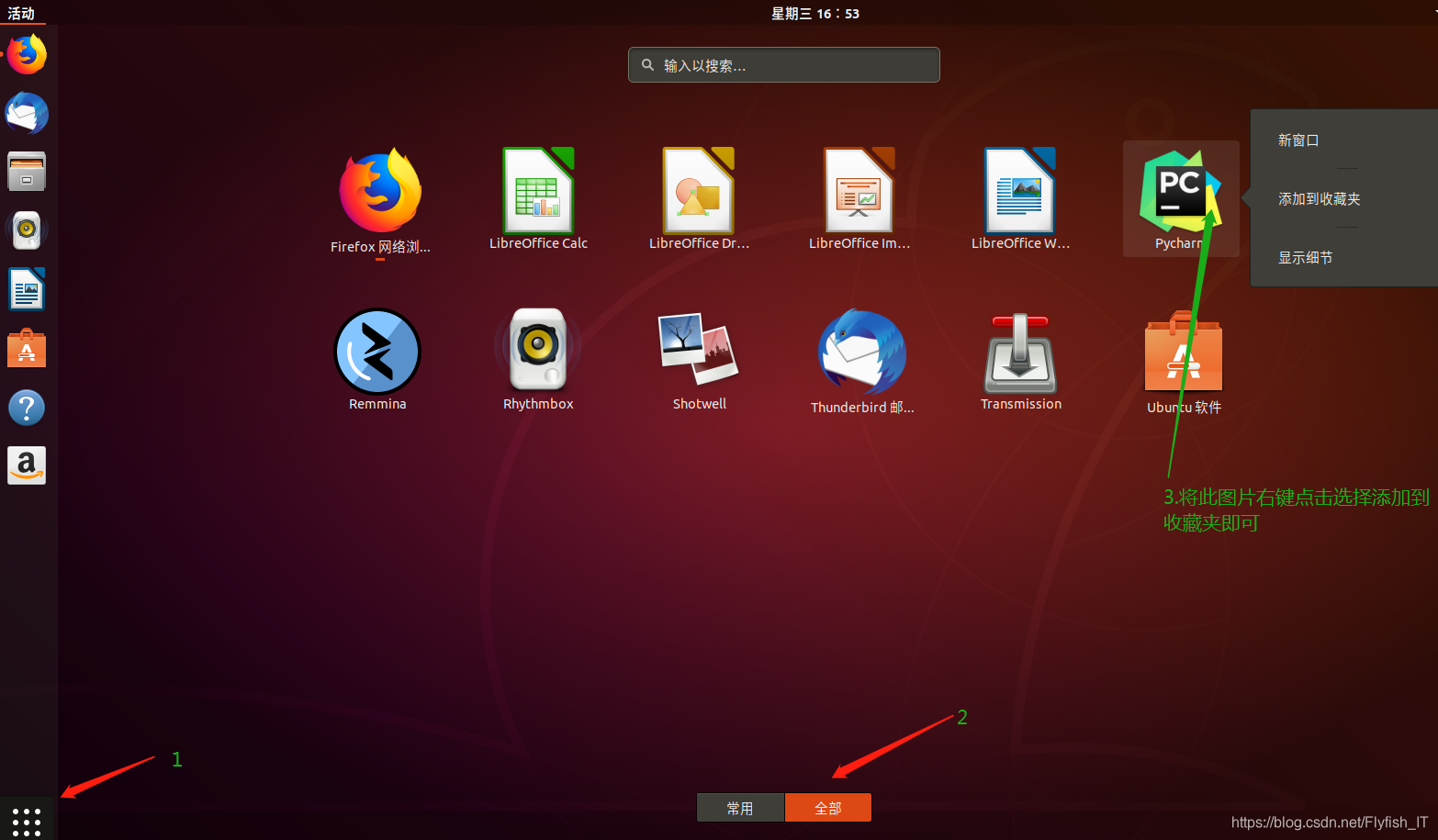This screenshot has height=840, width=1438.
Task: Click the Show Applications grid button
Action: 27,821
